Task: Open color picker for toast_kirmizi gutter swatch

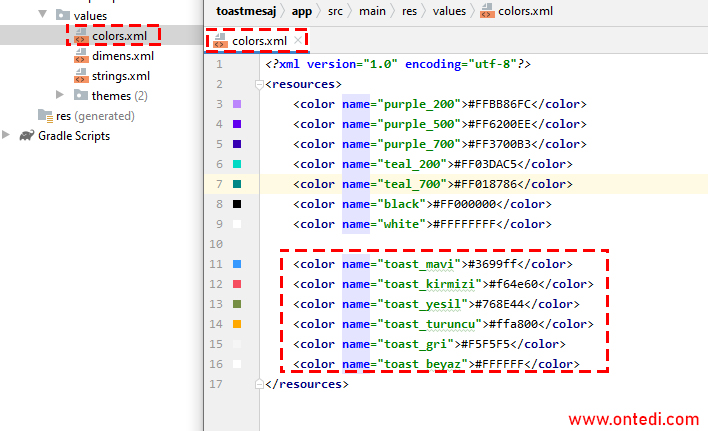Action: pyautogui.click(x=237, y=284)
